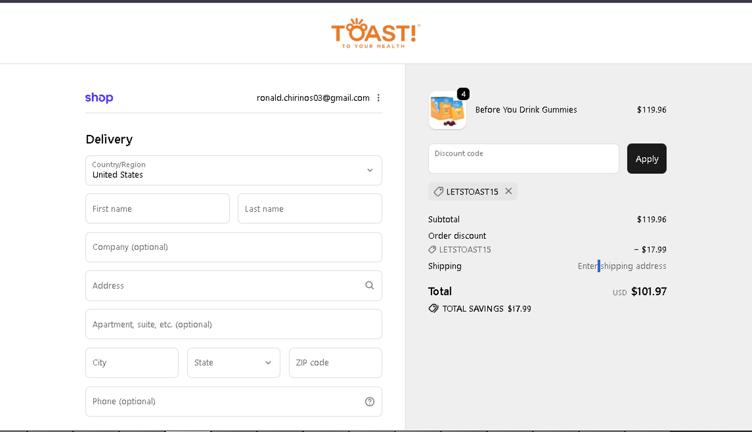Open the Country/Region dropdown
The height and width of the screenshot is (432, 752).
click(x=234, y=170)
